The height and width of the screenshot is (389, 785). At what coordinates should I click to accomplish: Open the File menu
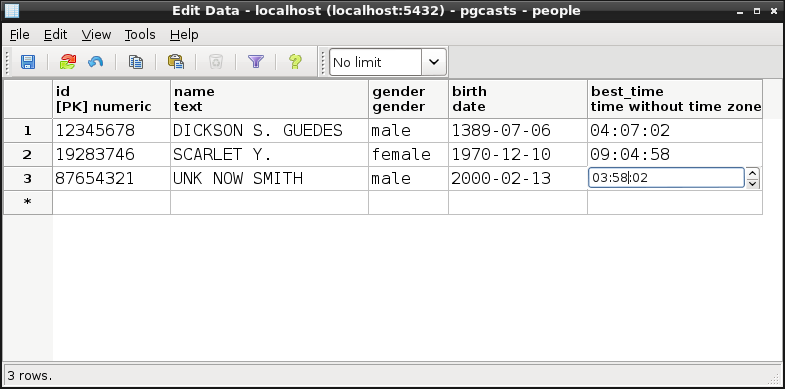[x=20, y=35]
